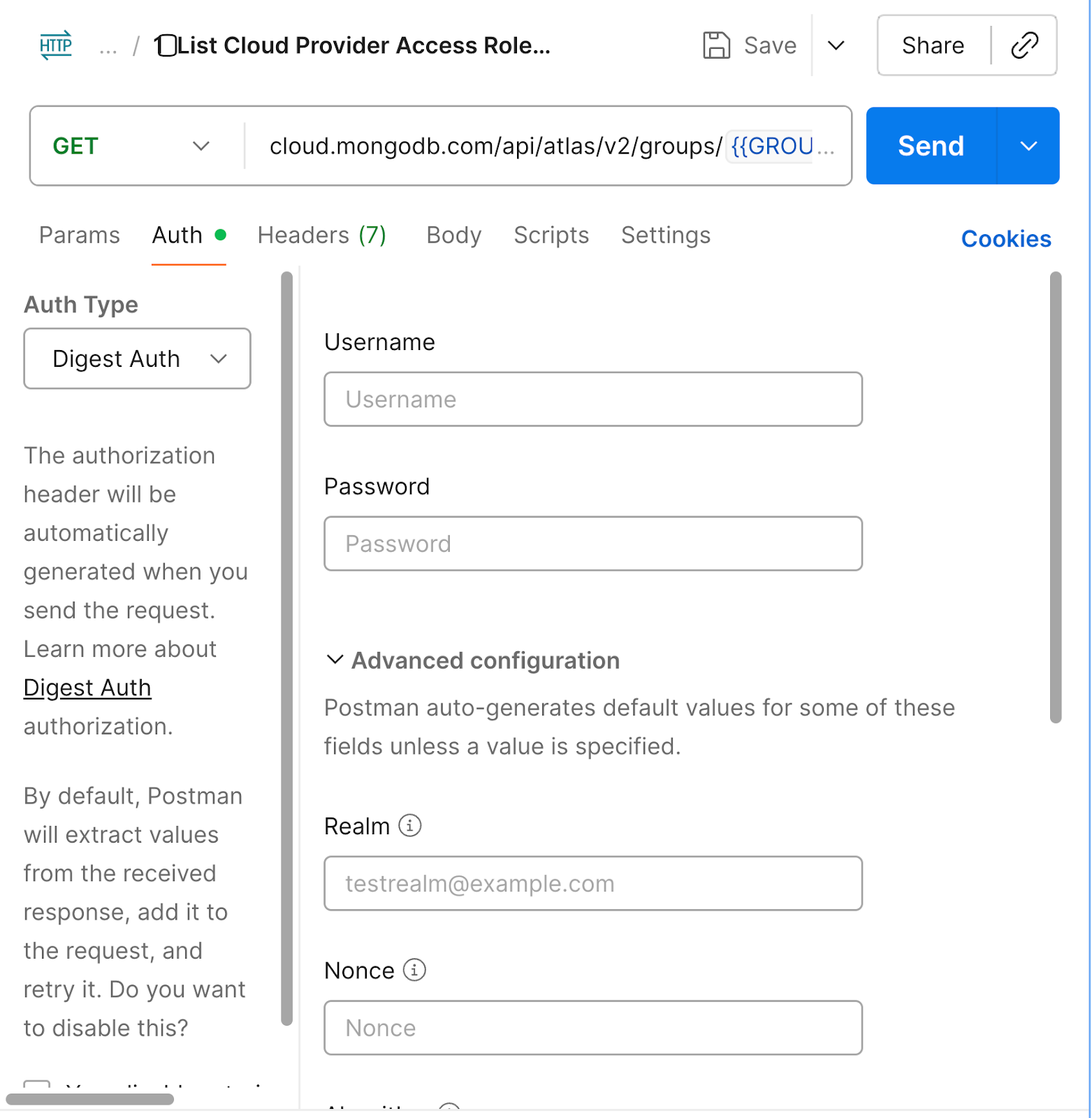Viewport: 1092px width, 1118px height.
Task: Click the collection icon beside request title
Action: [166, 45]
